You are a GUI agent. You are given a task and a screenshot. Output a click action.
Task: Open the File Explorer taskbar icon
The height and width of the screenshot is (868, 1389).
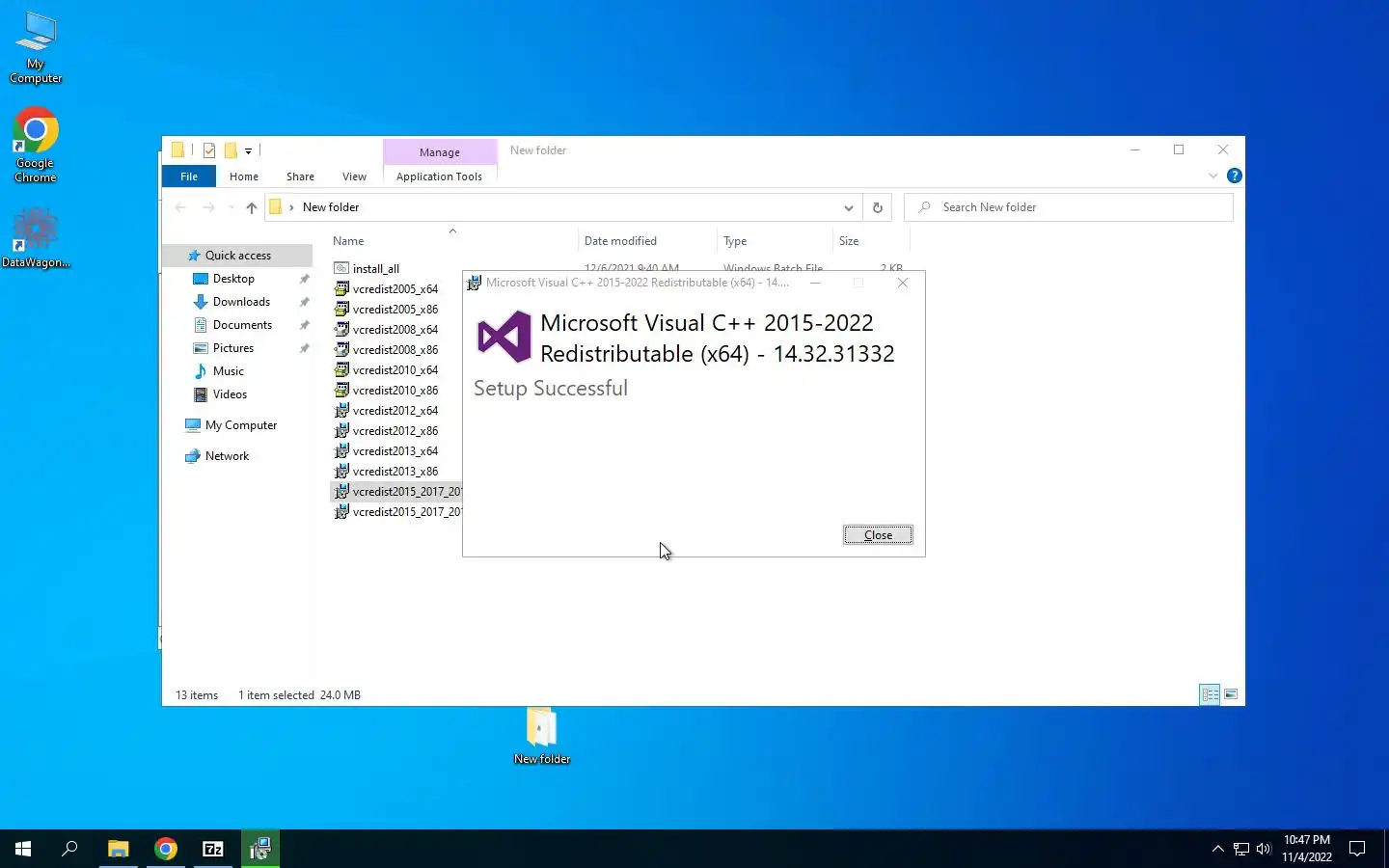118,849
